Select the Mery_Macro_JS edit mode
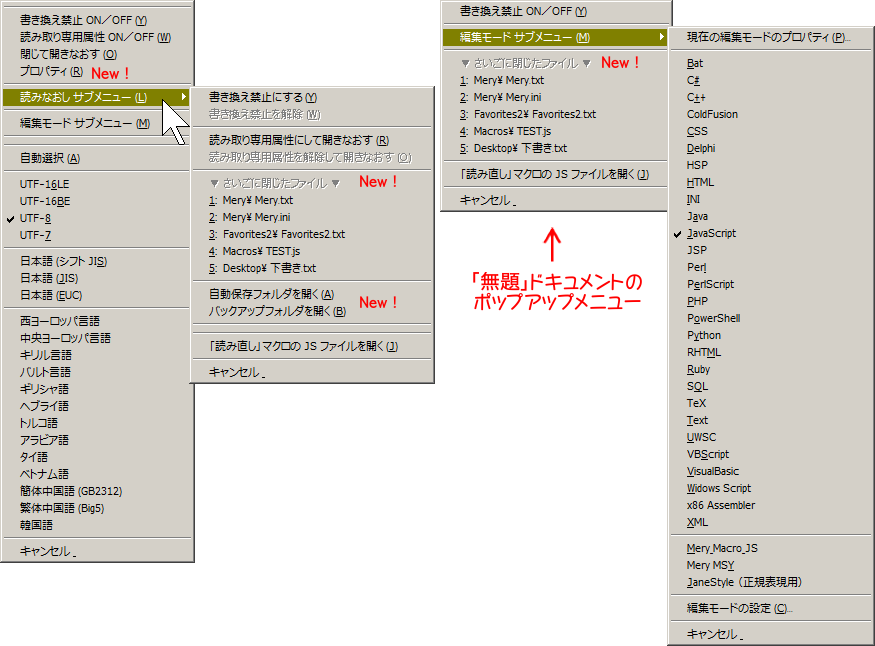875x646 pixels. tap(722, 548)
